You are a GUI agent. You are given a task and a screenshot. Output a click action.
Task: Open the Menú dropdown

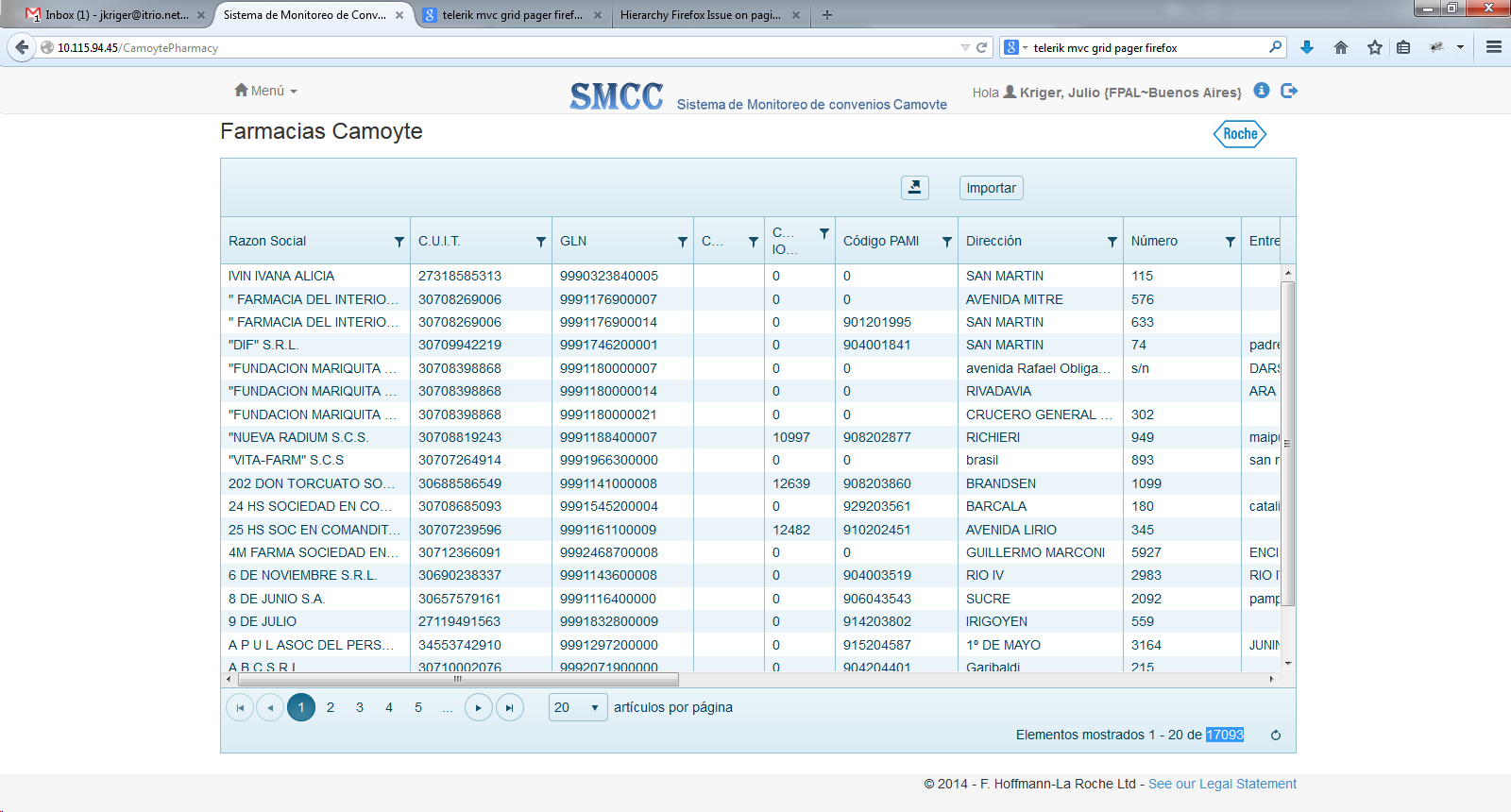click(x=266, y=91)
